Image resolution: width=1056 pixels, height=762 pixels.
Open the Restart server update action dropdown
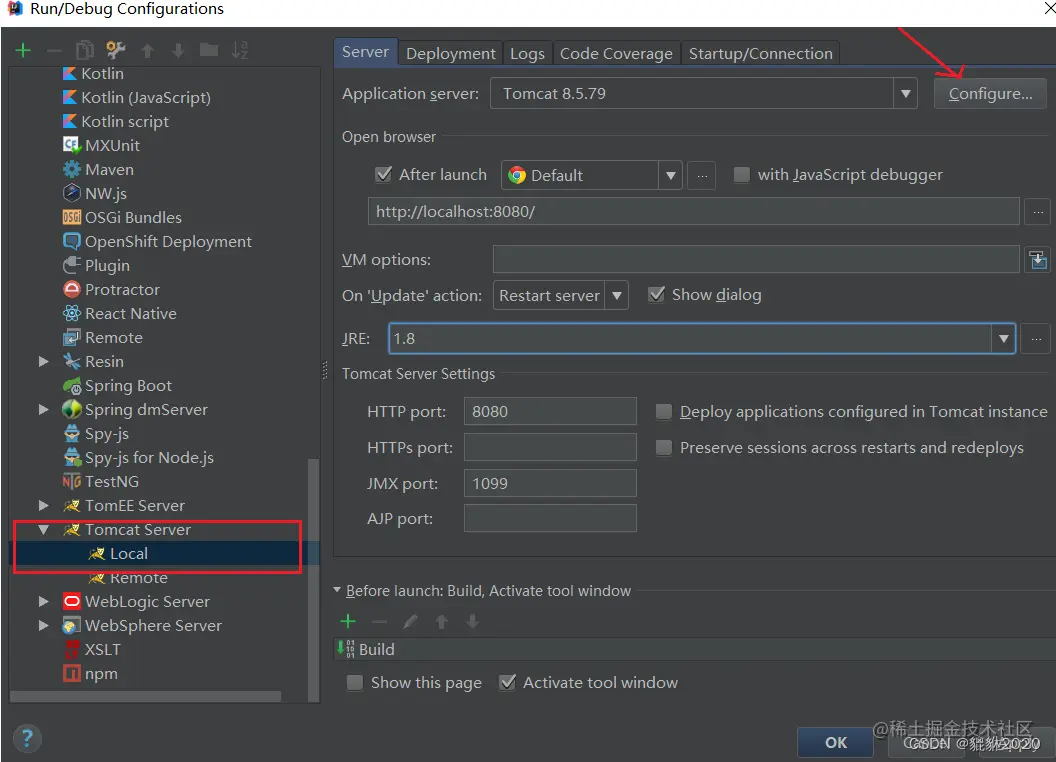(x=616, y=295)
